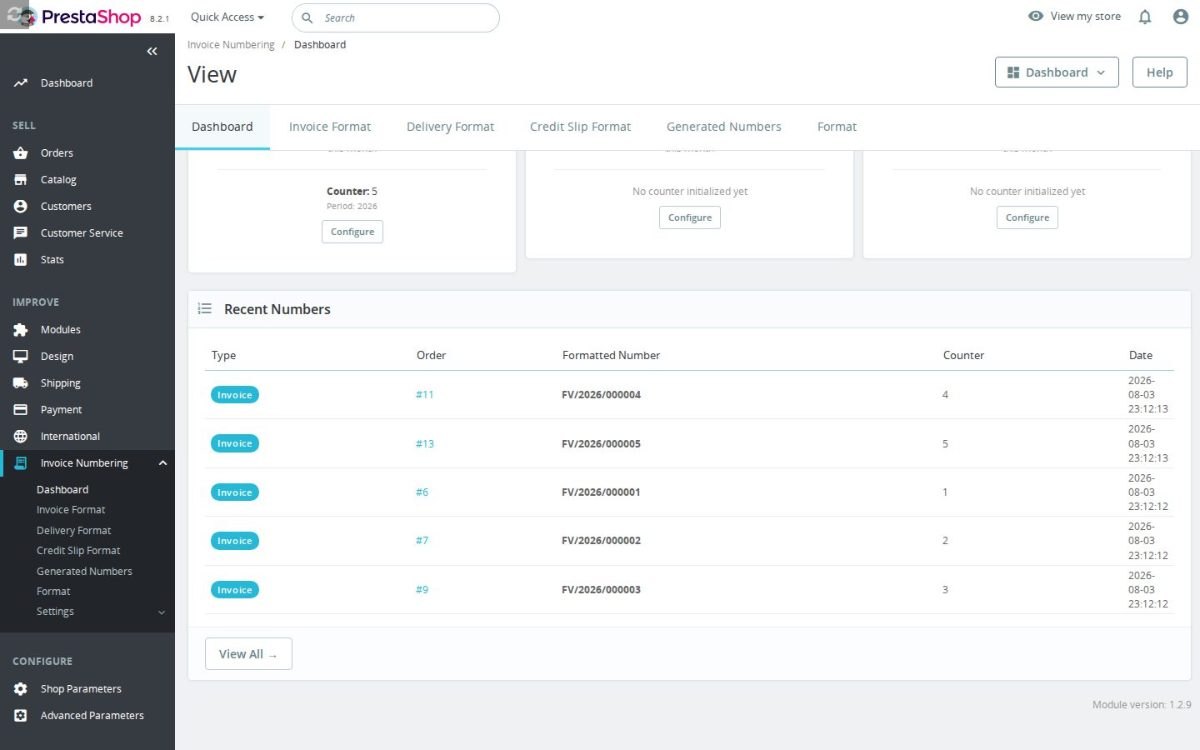The height and width of the screenshot is (750, 1200).
Task: Click the Stats bar chart icon
Action: coord(20,260)
